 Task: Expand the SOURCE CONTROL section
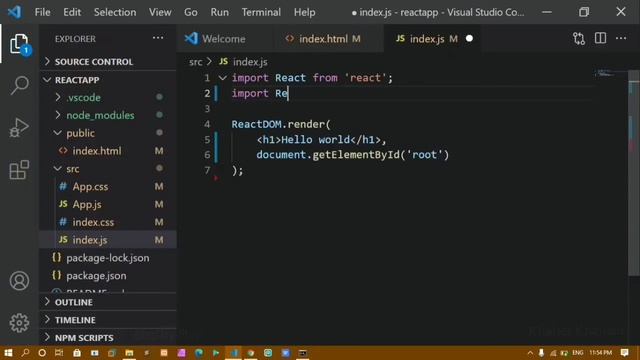pyautogui.click(x=108, y=62)
